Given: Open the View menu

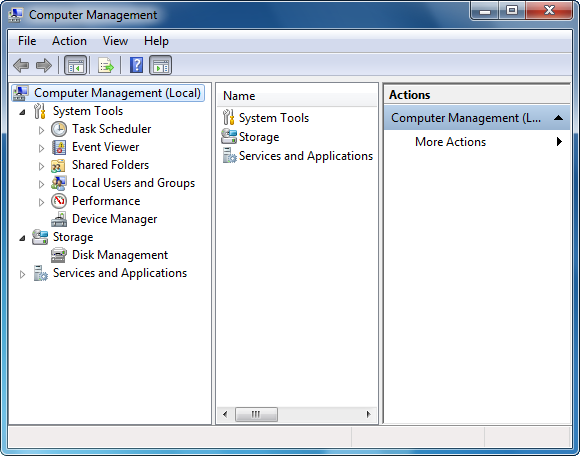Looking at the screenshot, I should 115,41.
